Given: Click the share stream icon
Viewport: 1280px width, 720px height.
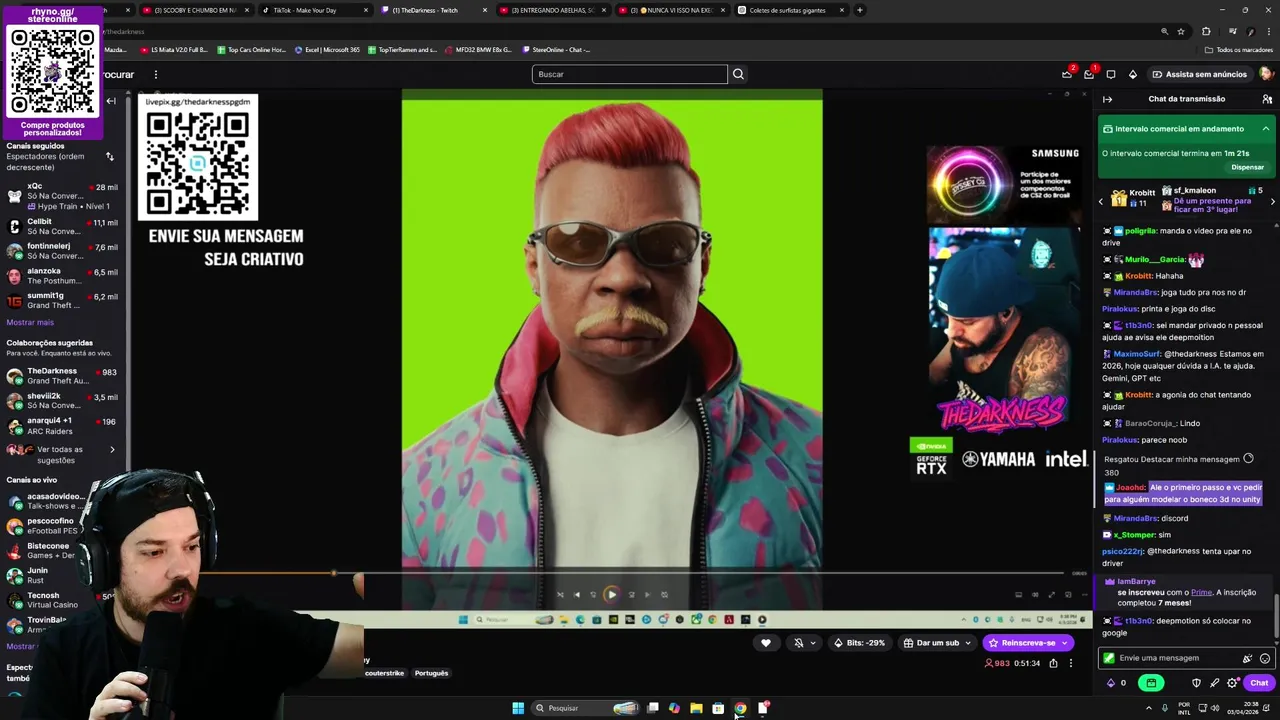Looking at the screenshot, I should click(1053, 663).
